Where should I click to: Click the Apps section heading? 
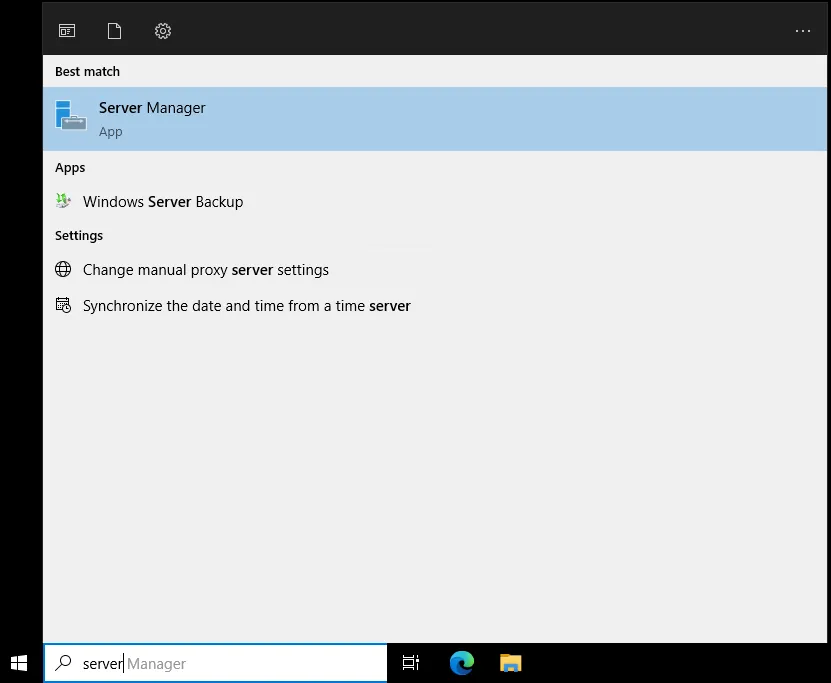(70, 167)
